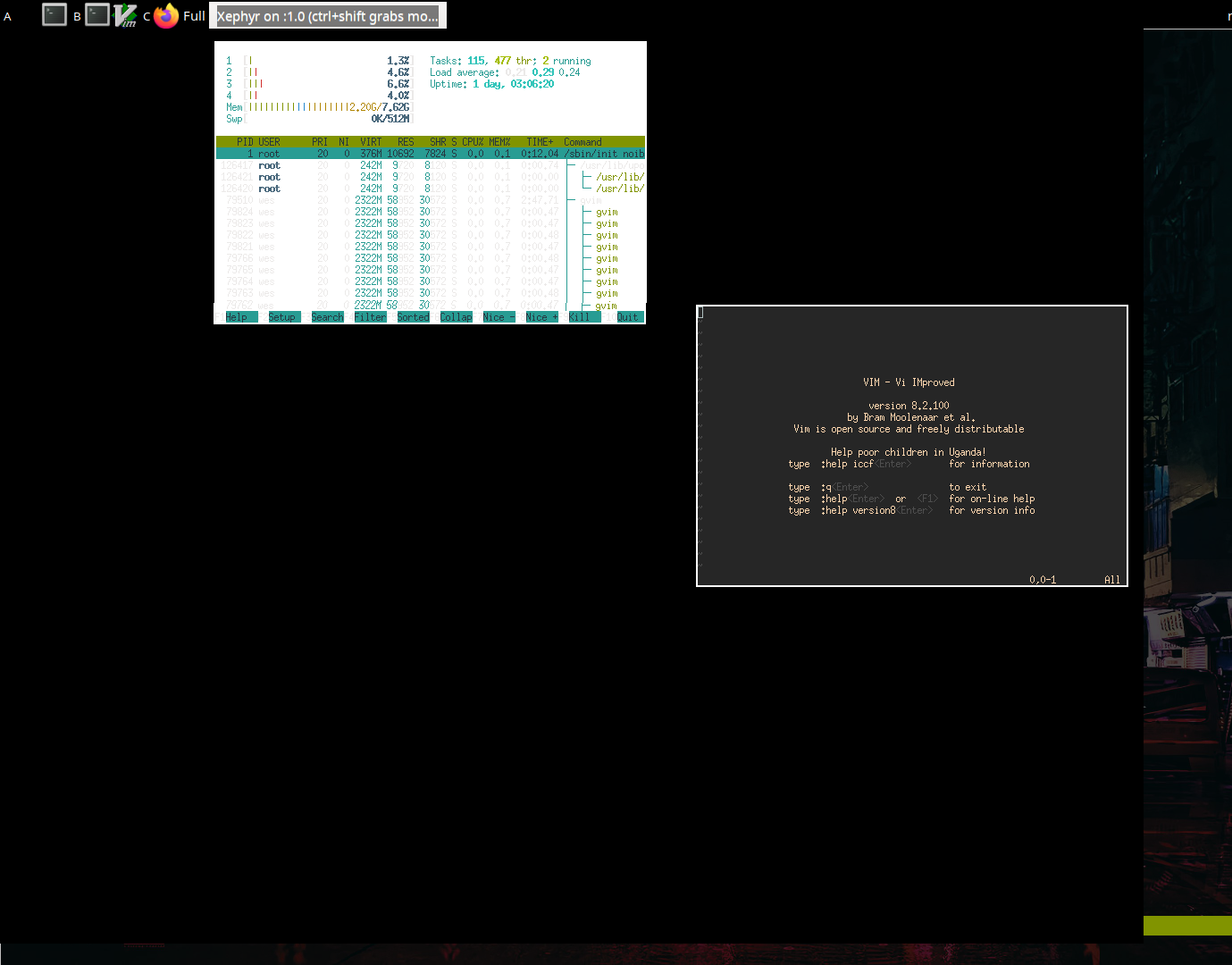This screenshot has height=965, width=1232.
Task: Open the first terminal icon in the taskbar
Action: click(x=54, y=15)
